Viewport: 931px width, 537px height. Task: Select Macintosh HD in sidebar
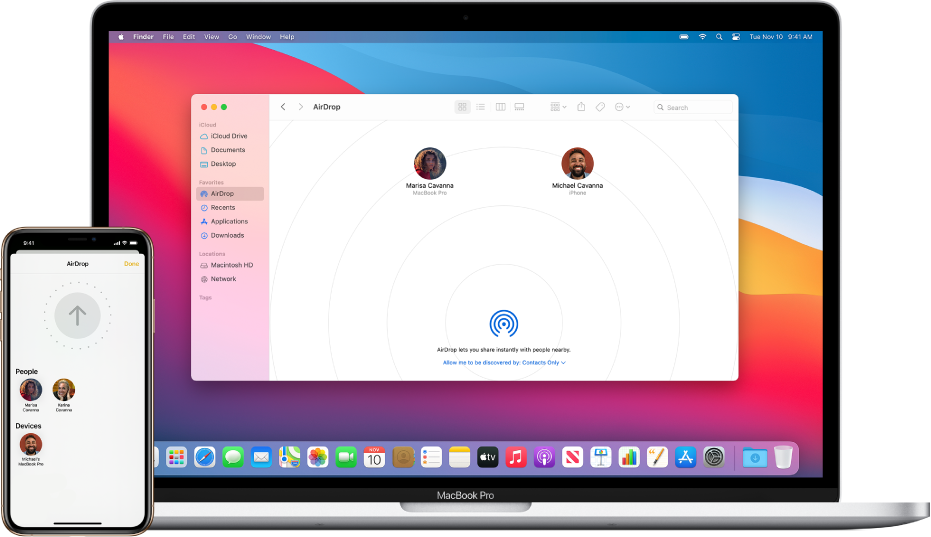pyautogui.click(x=226, y=265)
